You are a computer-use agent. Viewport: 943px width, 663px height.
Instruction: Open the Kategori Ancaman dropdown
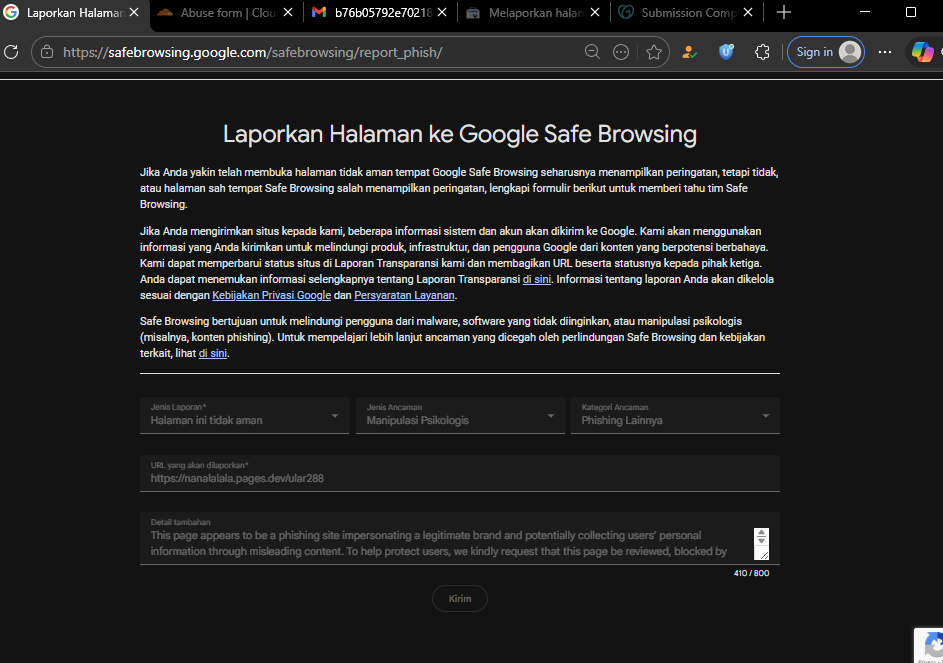click(x=675, y=415)
